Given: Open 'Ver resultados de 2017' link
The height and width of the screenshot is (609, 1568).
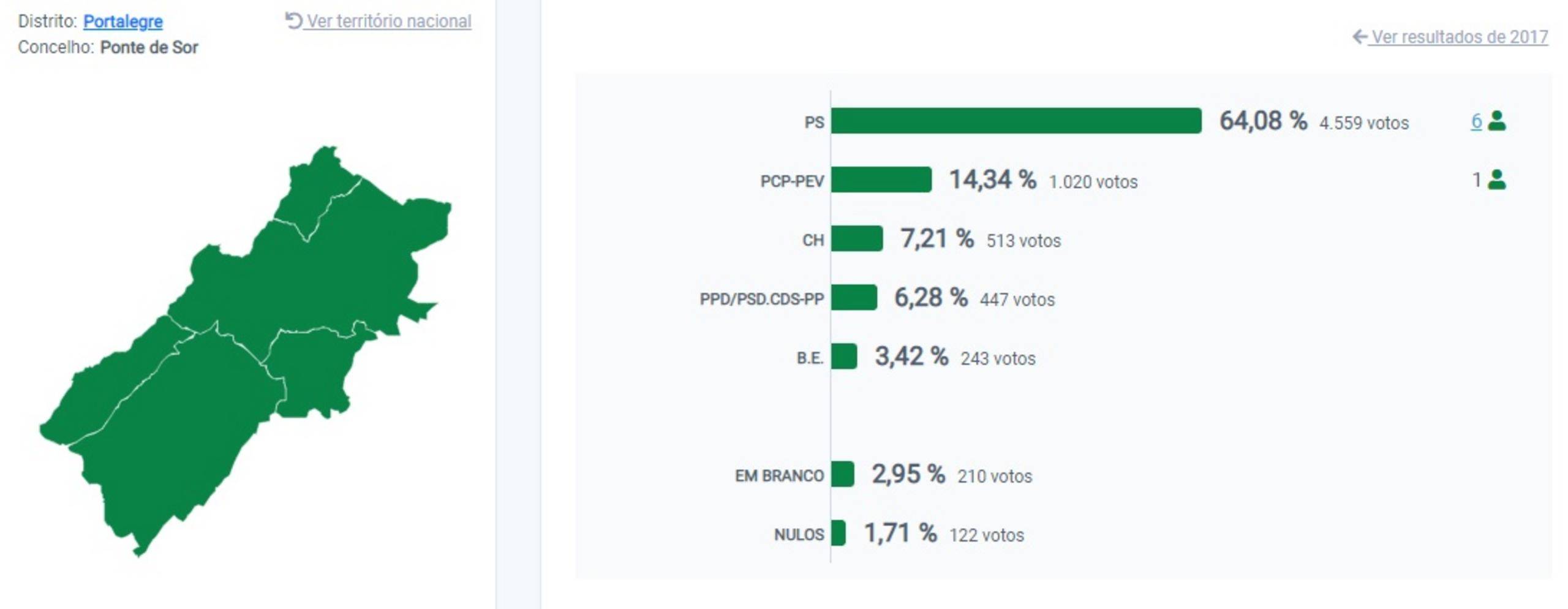Looking at the screenshot, I should click(x=1459, y=37).
